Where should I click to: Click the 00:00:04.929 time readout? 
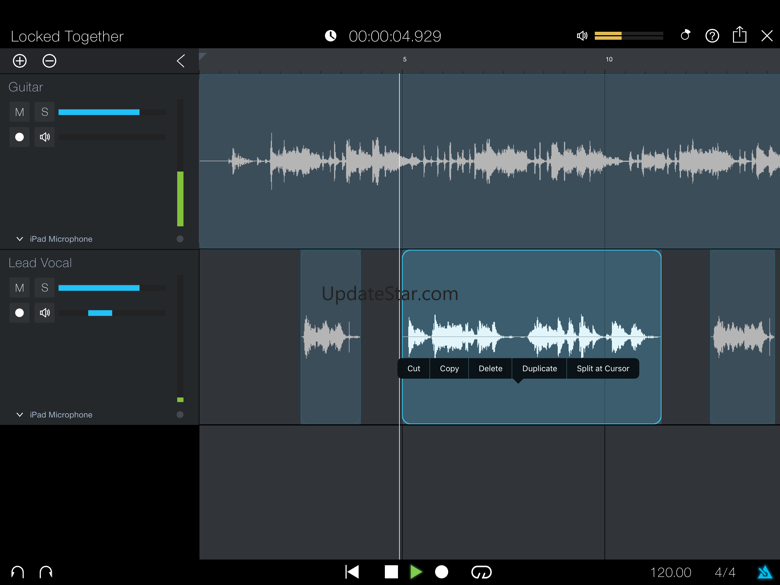395,36
